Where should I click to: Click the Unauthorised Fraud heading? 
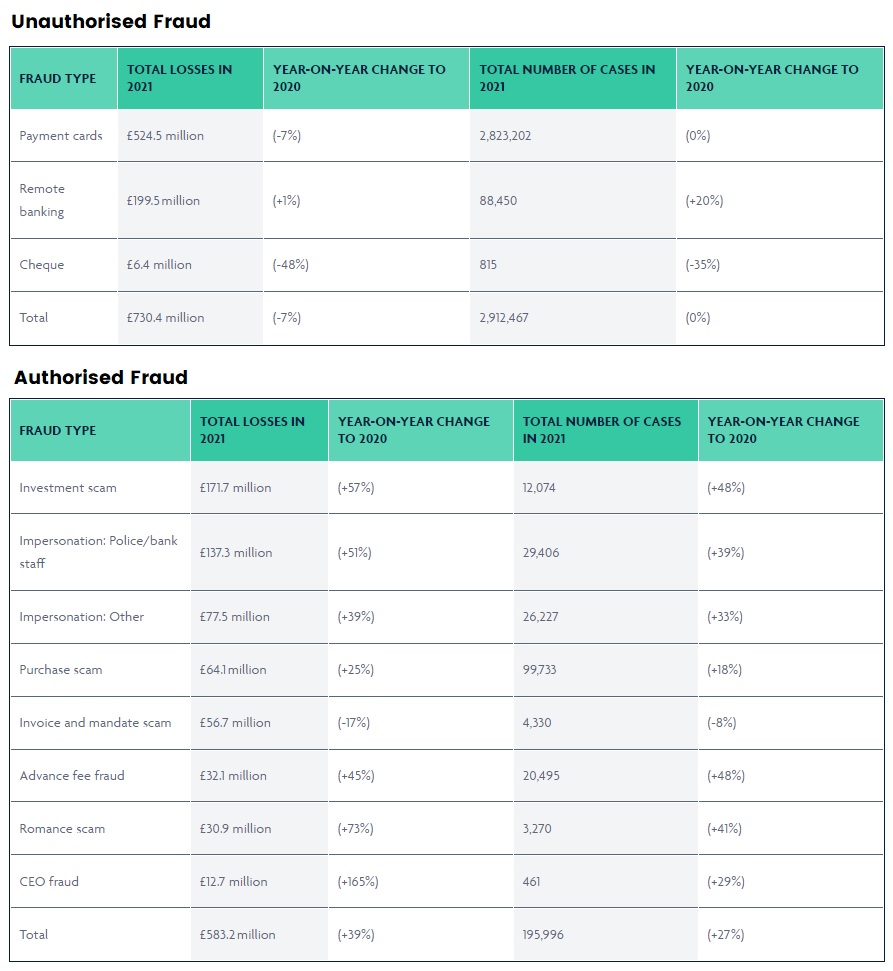(111, 21)
